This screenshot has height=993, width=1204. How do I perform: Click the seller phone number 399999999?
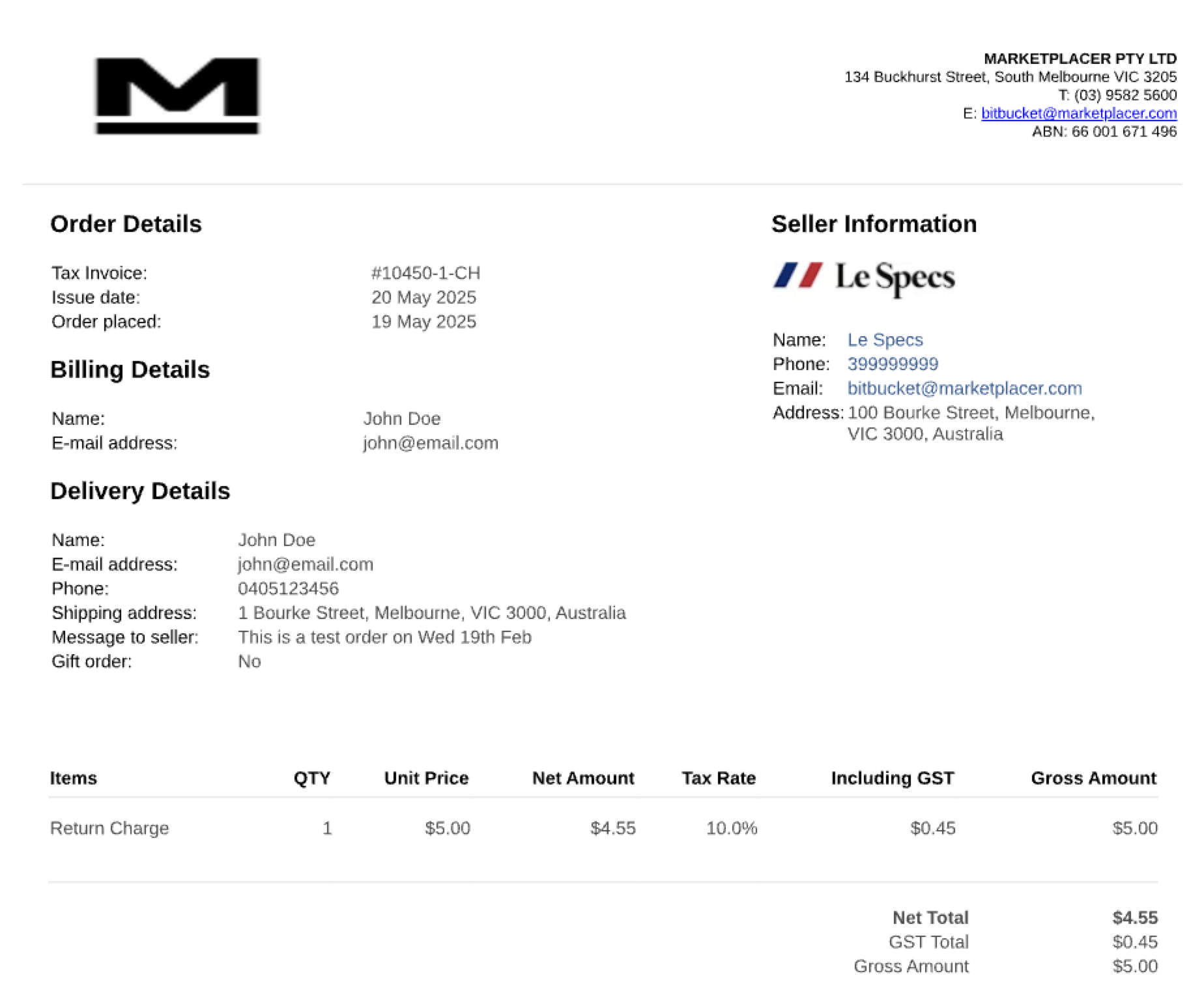point(893,364)
